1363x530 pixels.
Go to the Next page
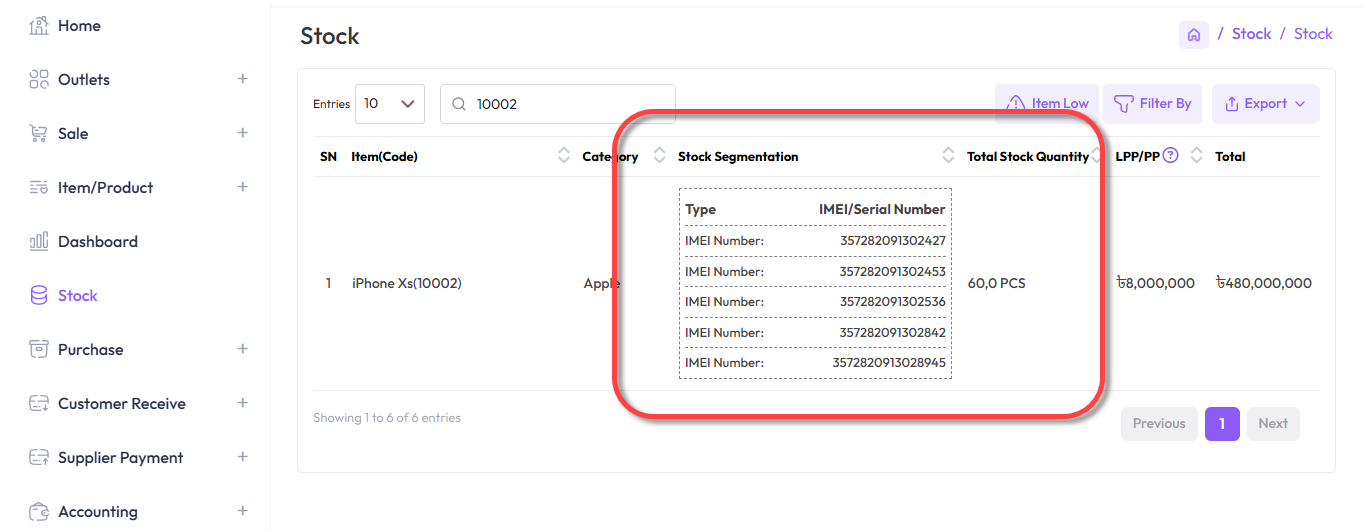(x=1272, y=424)
